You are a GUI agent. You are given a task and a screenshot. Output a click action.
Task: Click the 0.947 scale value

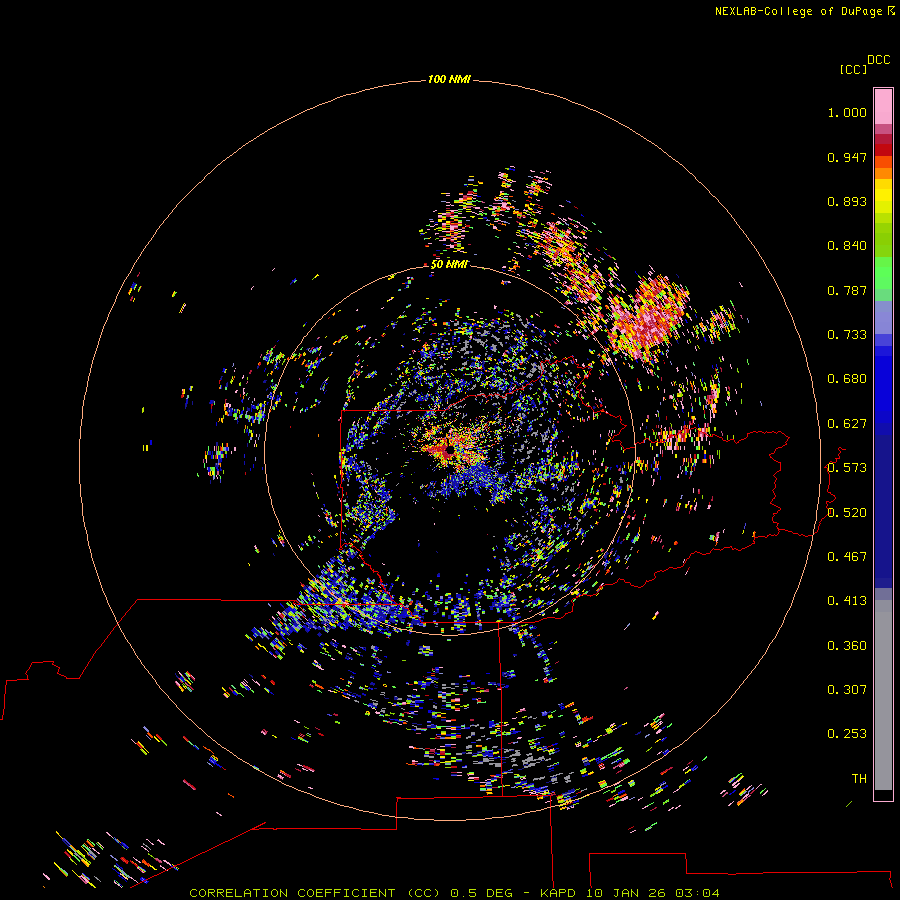pos(847,157)
